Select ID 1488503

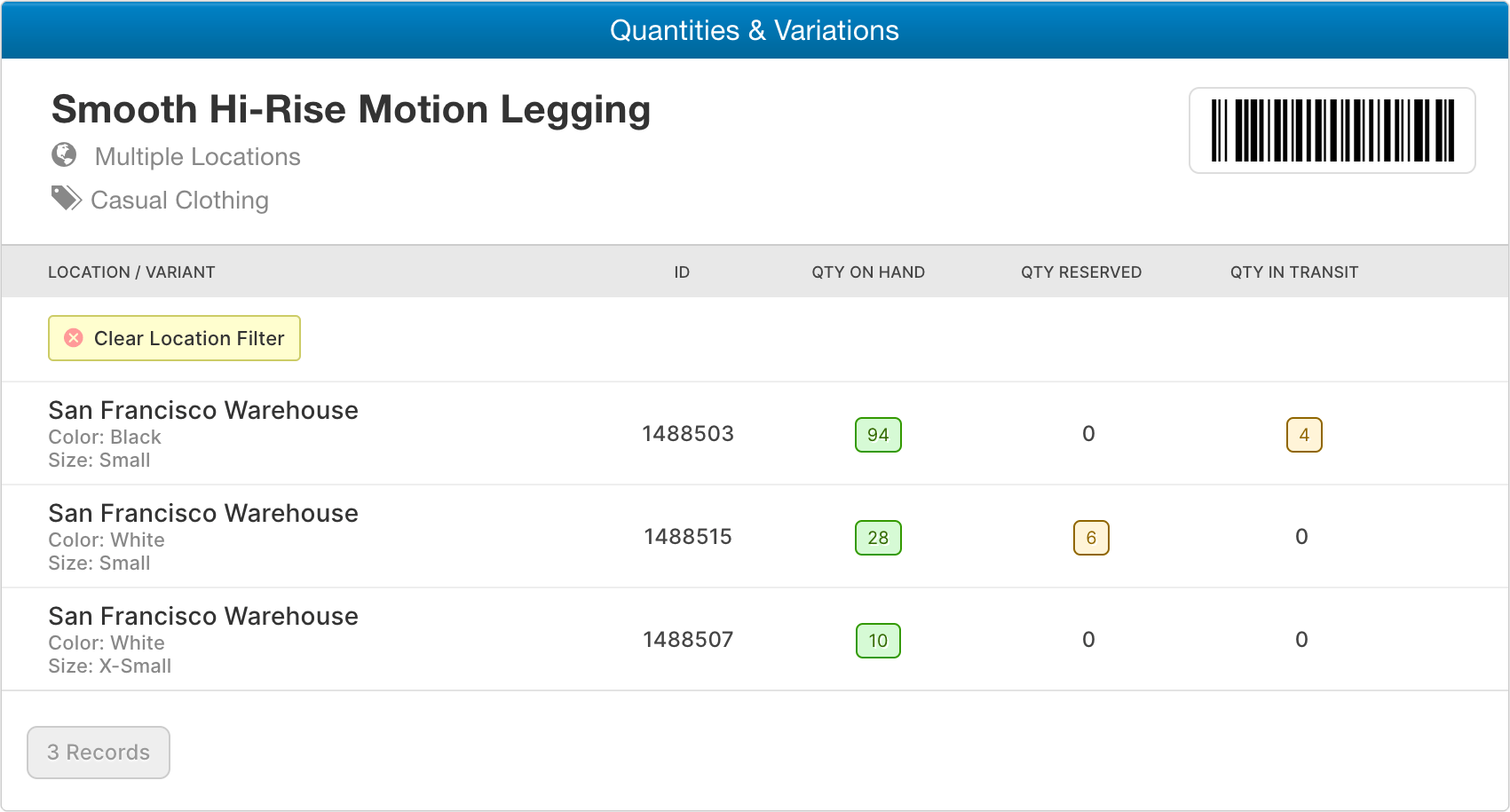(x=688, y=434)
